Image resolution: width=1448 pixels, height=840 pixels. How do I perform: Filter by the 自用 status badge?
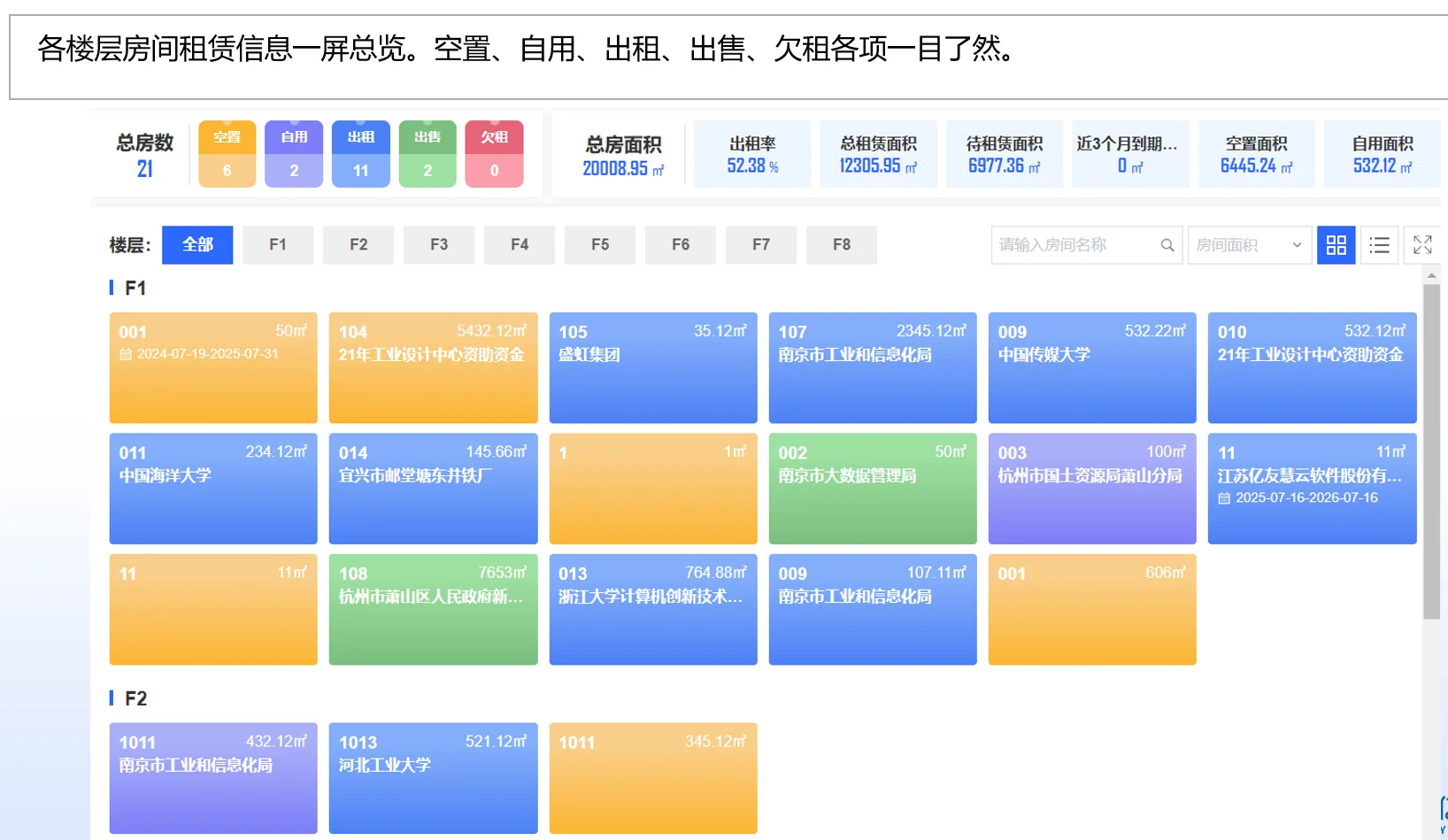coord(294,154)
